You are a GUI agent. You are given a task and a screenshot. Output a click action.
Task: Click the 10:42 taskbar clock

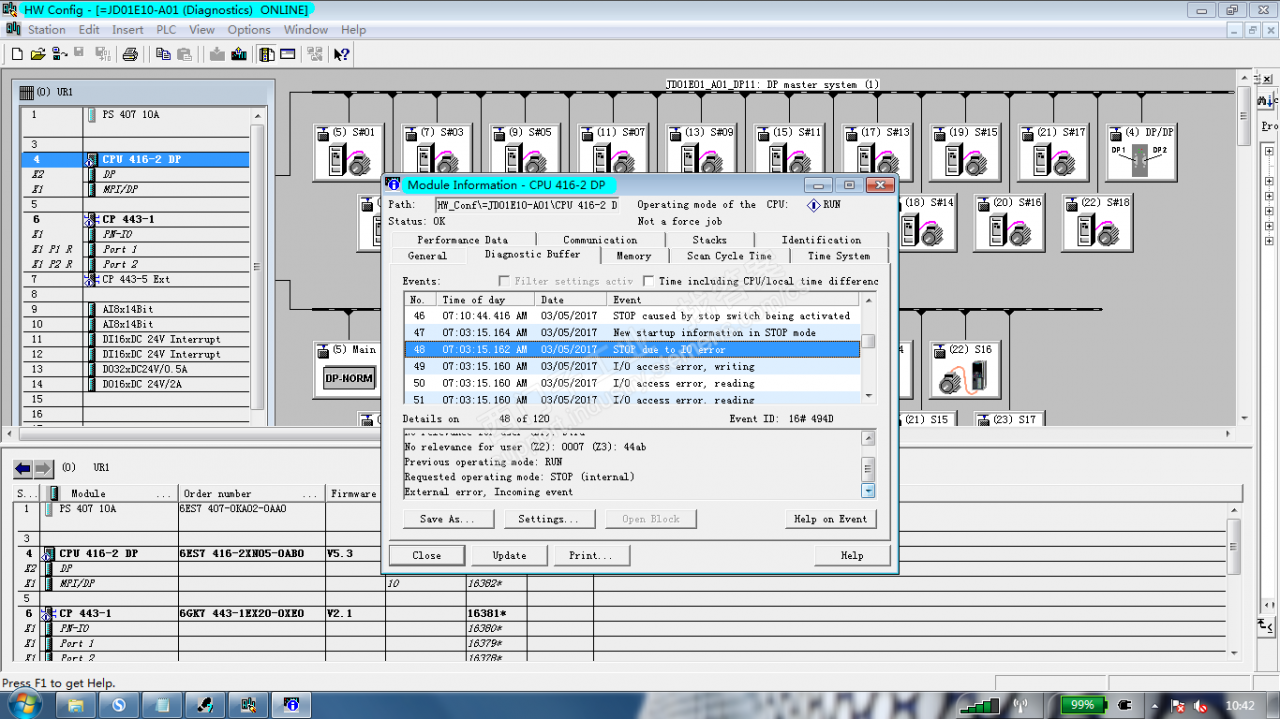[x=1239, y=705]
